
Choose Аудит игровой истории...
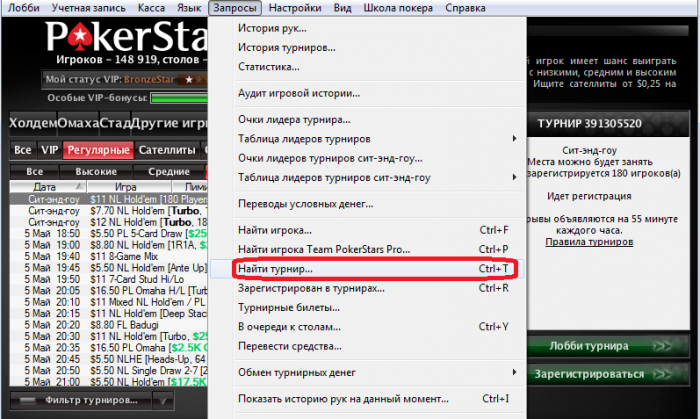pos(367,93)
